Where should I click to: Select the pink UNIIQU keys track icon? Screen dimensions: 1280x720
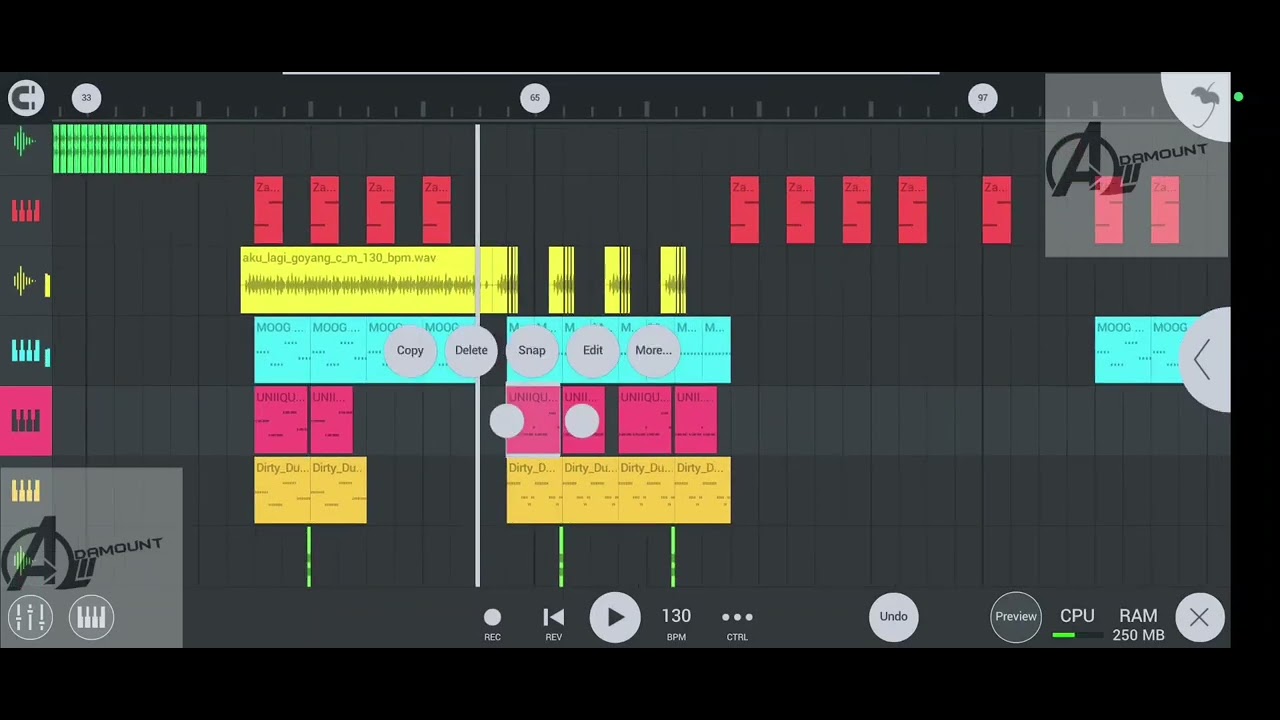(x=26, y=421)
